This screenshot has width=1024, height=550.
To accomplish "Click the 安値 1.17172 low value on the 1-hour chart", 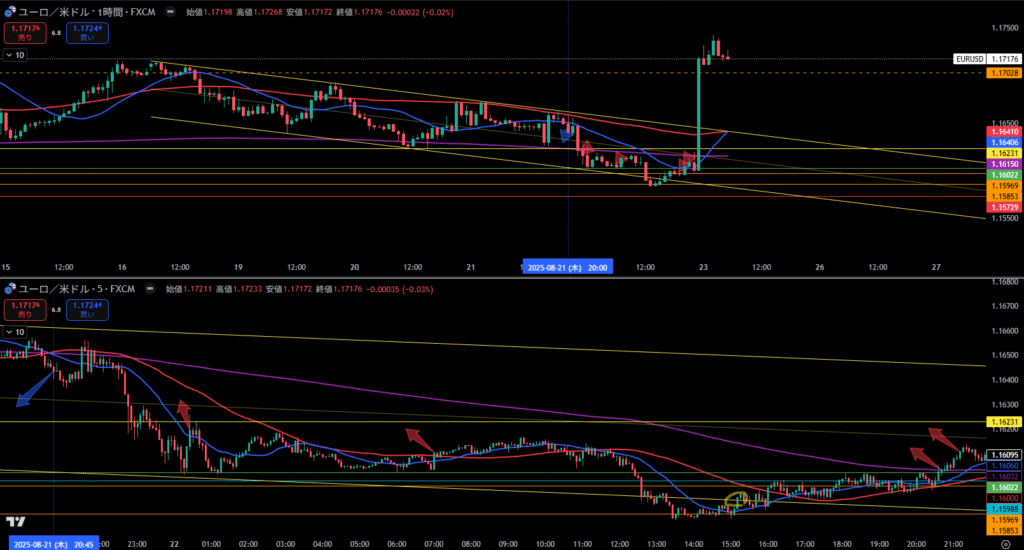I will pyautogui.click(x=310, y=12).
